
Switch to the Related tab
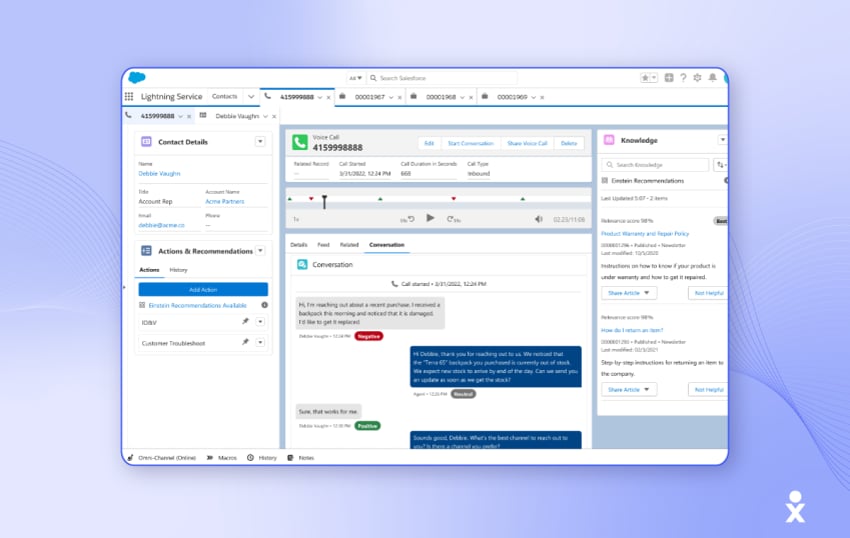(x=349, y=245)
